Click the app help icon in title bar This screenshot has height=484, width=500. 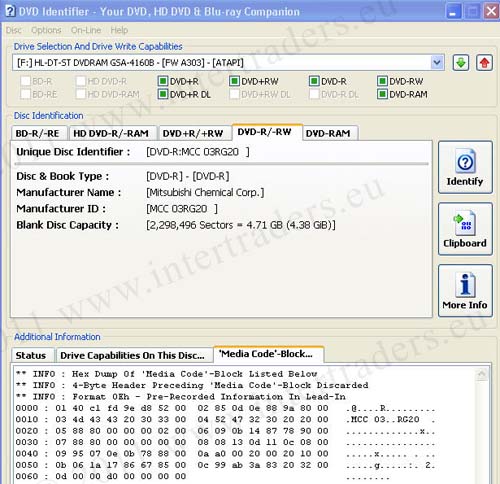10,11
